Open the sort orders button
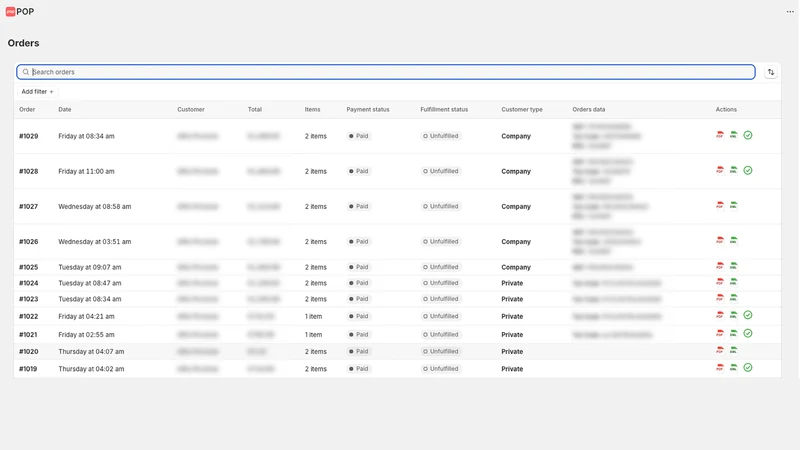Image resolution: width=800 pixels, height=450 pixels. [x=771, y=72]
